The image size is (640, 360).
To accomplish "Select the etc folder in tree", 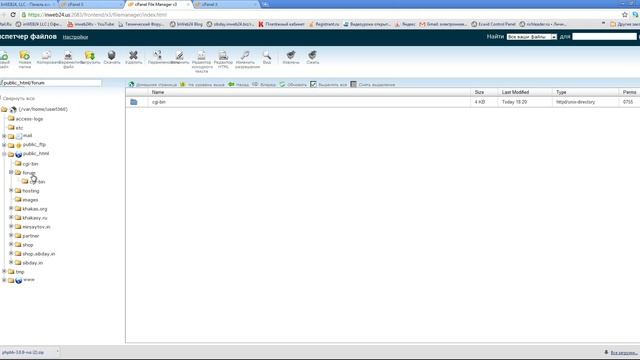I will click(x=19, y=128).
